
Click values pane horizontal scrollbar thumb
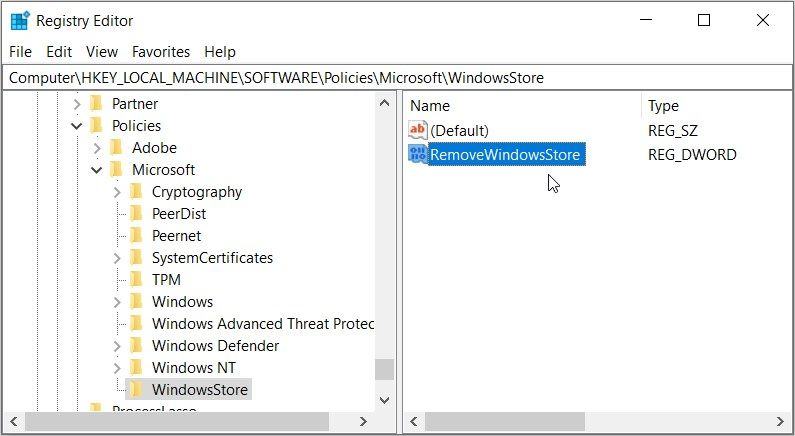click(504, 421)
